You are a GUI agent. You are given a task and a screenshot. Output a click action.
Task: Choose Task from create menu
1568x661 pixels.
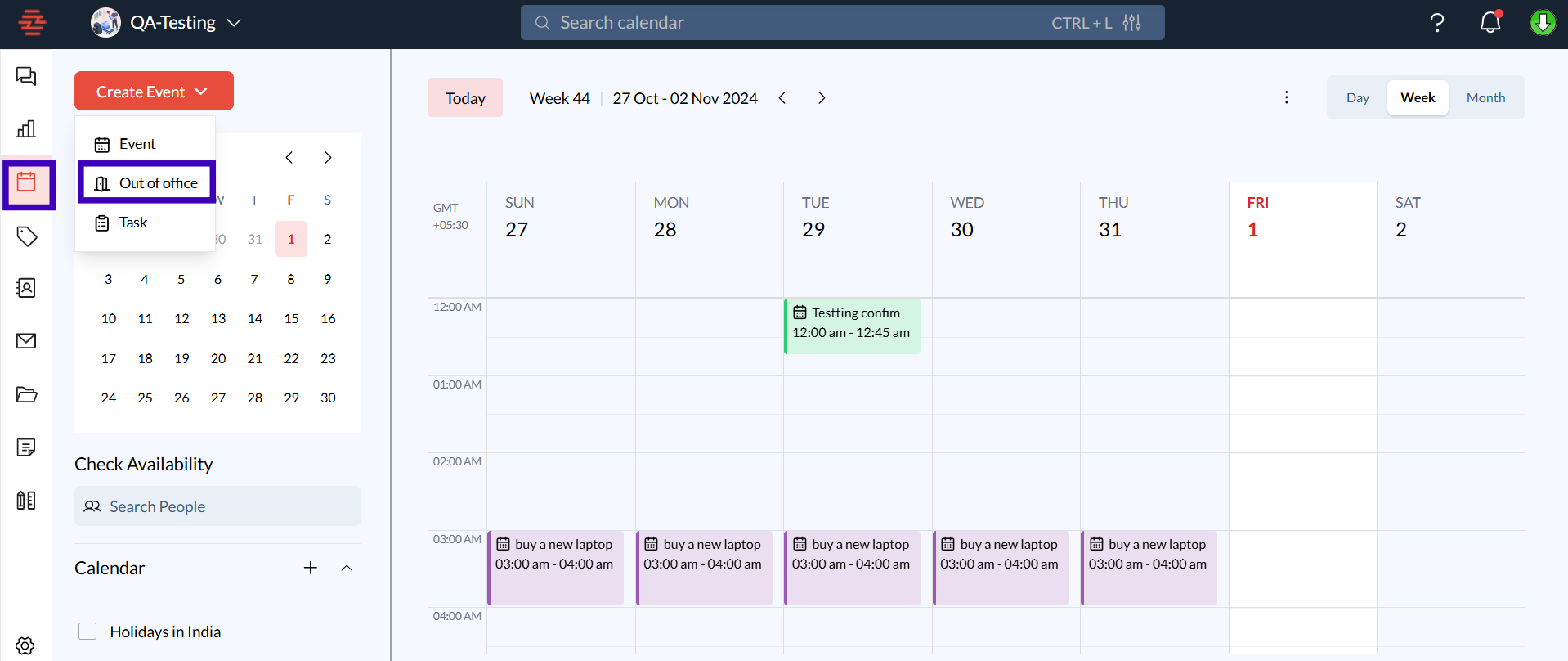click(x=133, y=223)
